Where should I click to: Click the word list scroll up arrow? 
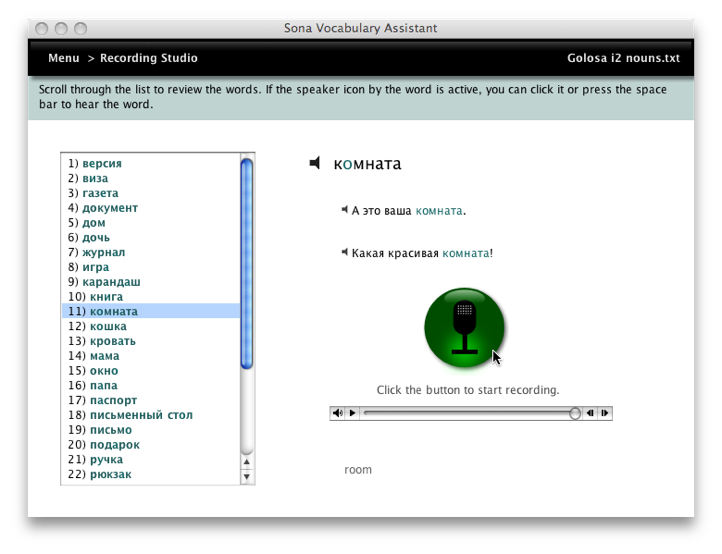pos(248,463)
